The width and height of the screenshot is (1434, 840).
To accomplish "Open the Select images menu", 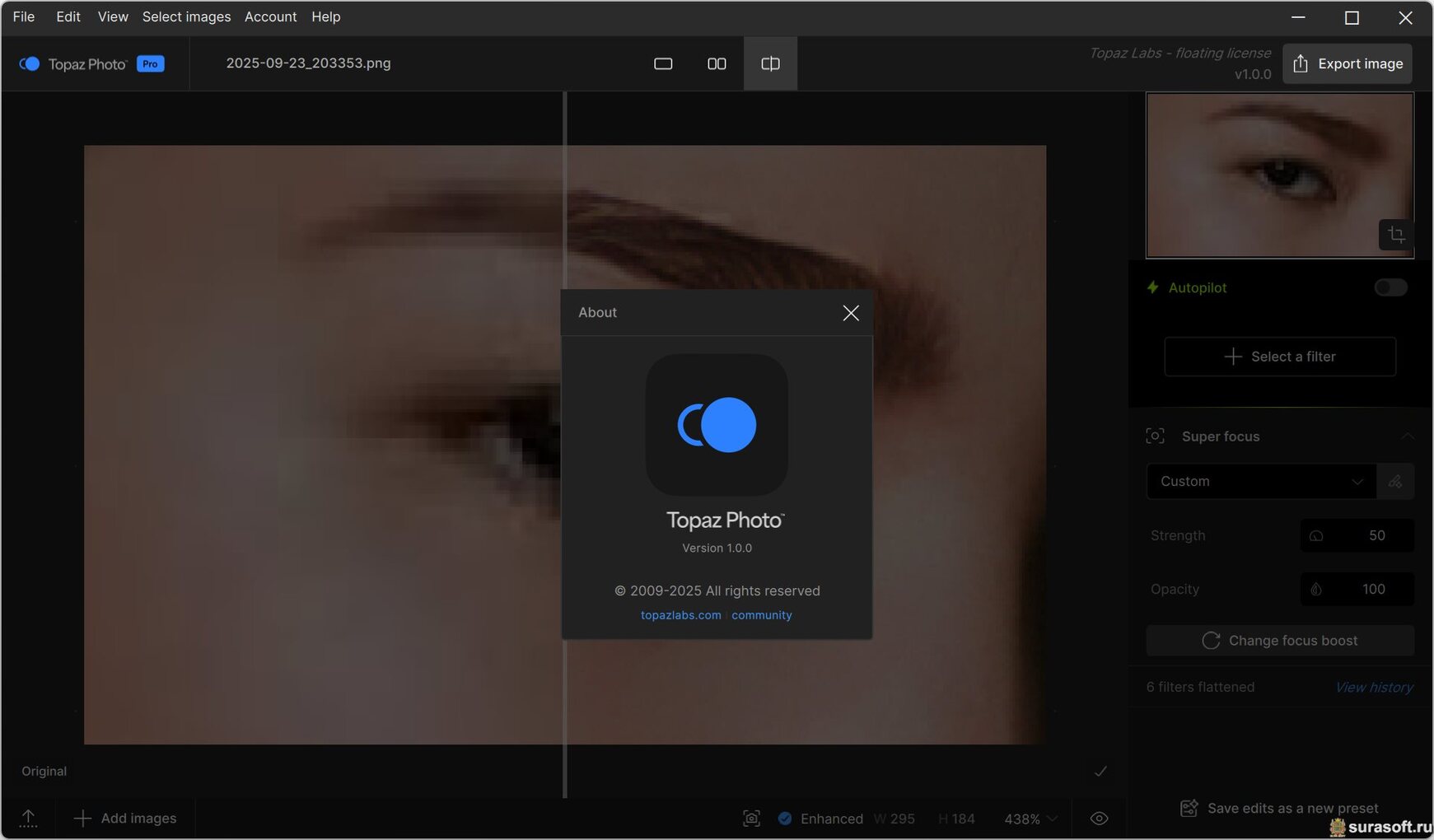I will 186,16.
